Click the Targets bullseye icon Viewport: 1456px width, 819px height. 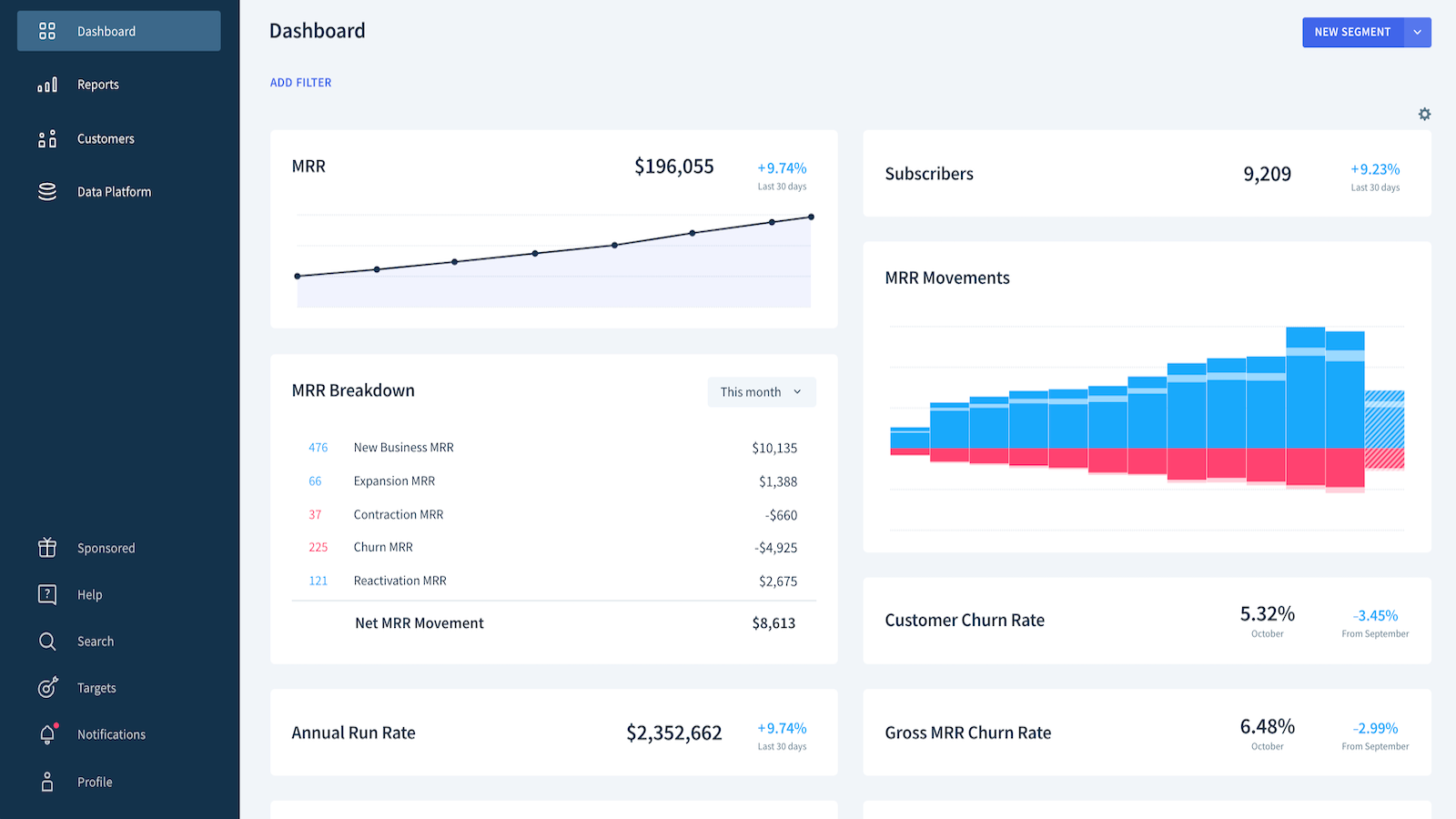47,688
